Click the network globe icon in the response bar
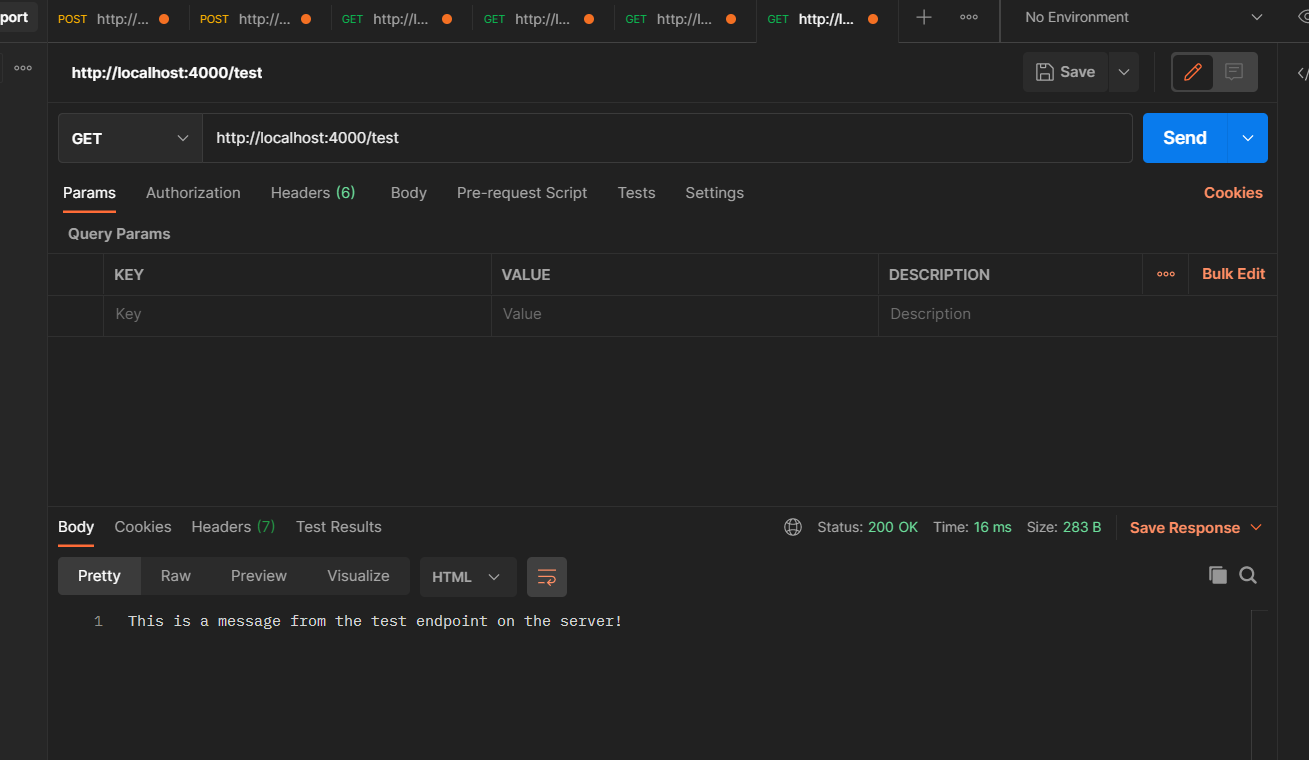 pyautogui.click(x=793, y=527)
